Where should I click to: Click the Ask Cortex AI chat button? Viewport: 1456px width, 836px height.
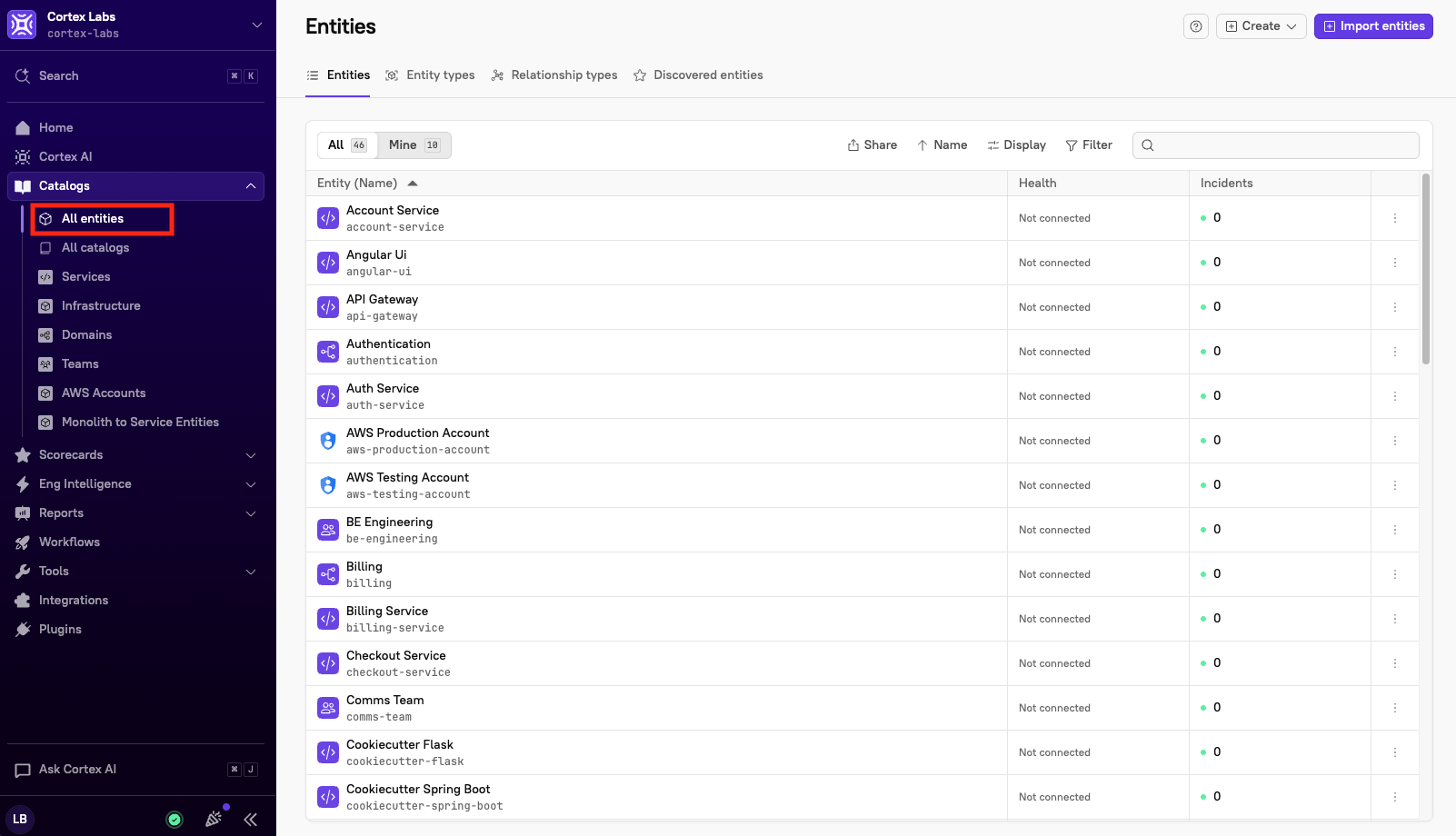click(135, 770)
